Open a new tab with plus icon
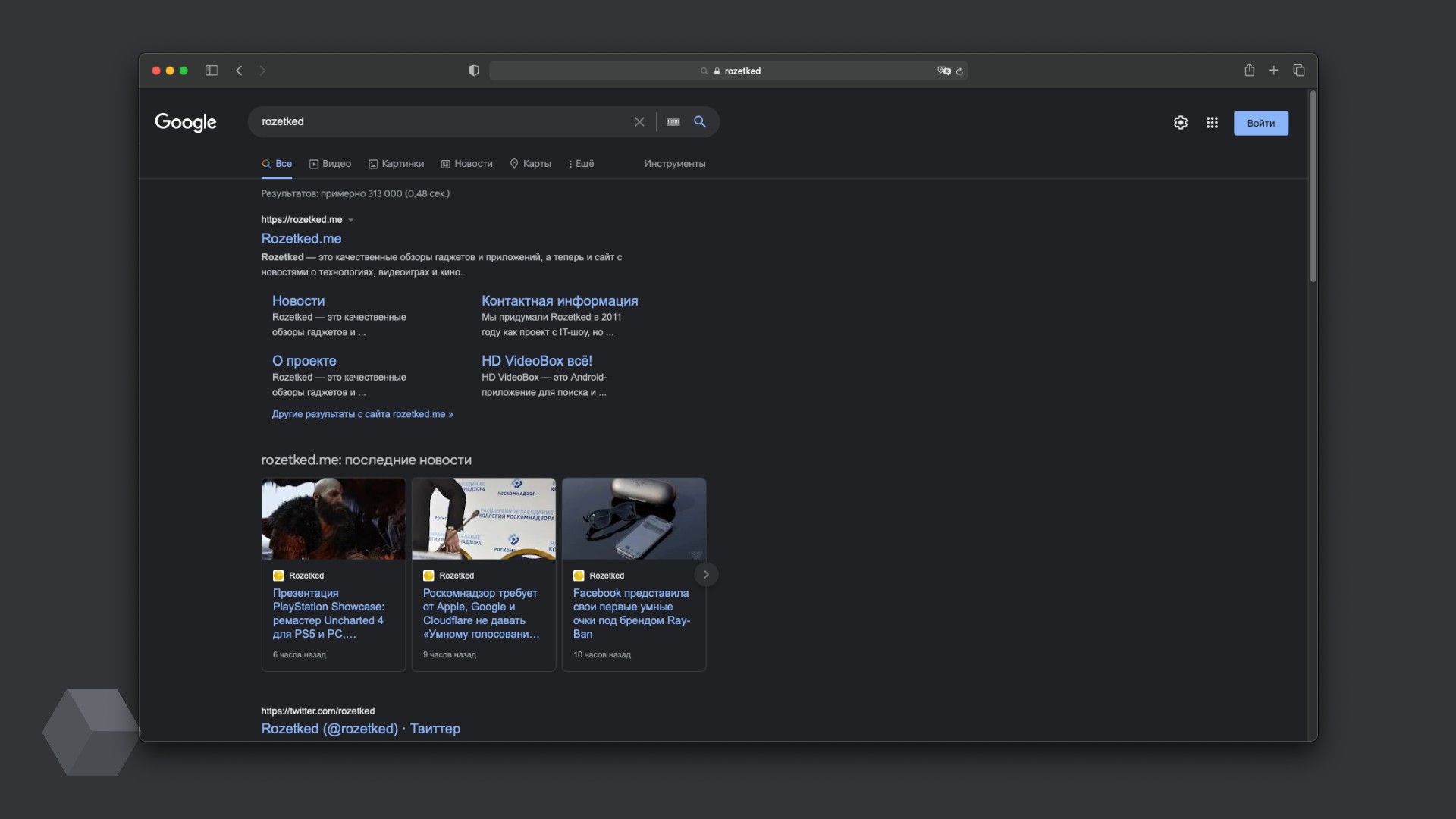This screenshot has width=1456, height=819. pyautogui.click(x=1274, y=71)
